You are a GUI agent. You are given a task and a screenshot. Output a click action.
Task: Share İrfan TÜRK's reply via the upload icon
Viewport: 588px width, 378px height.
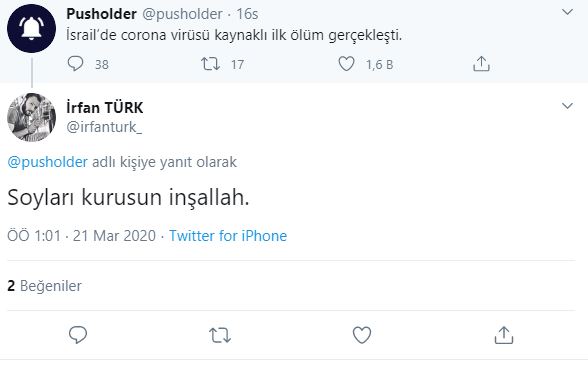pyautogui.click(x=504, y=335)
